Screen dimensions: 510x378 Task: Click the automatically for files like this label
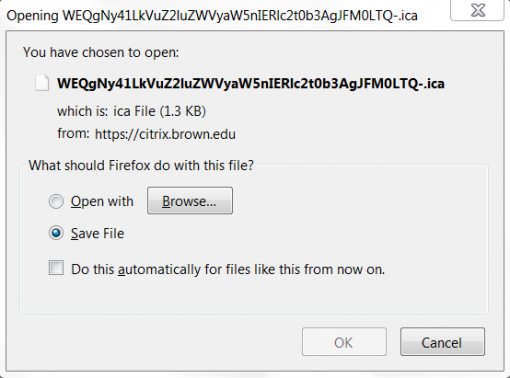click(228, 269)
